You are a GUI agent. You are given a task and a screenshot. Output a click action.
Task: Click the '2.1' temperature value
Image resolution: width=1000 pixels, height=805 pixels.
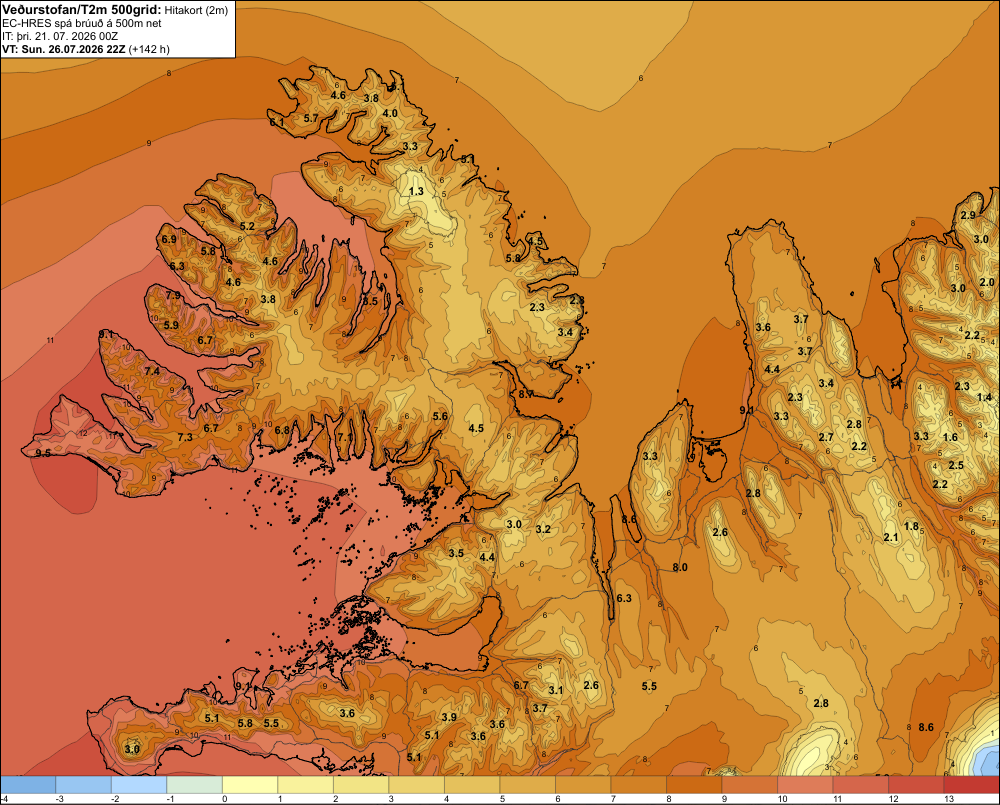tap(891, 538)
